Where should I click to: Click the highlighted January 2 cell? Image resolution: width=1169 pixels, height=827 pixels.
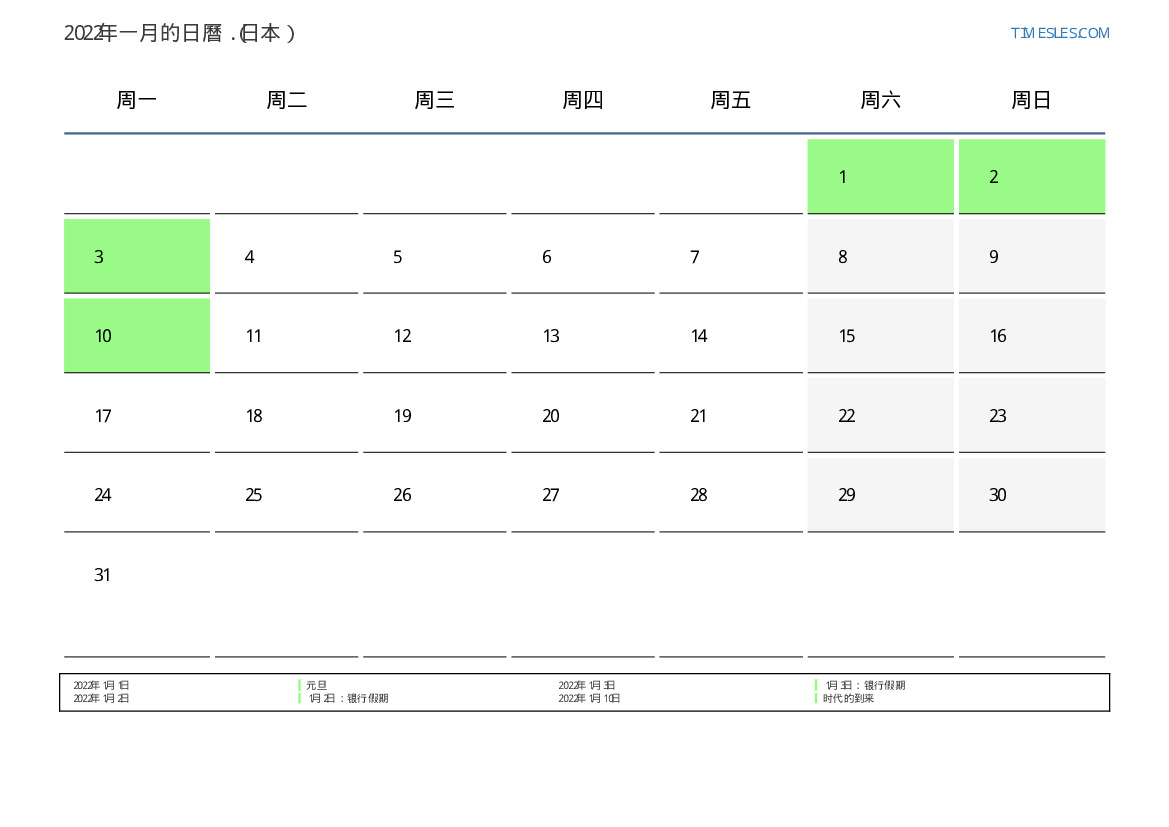1031,177
